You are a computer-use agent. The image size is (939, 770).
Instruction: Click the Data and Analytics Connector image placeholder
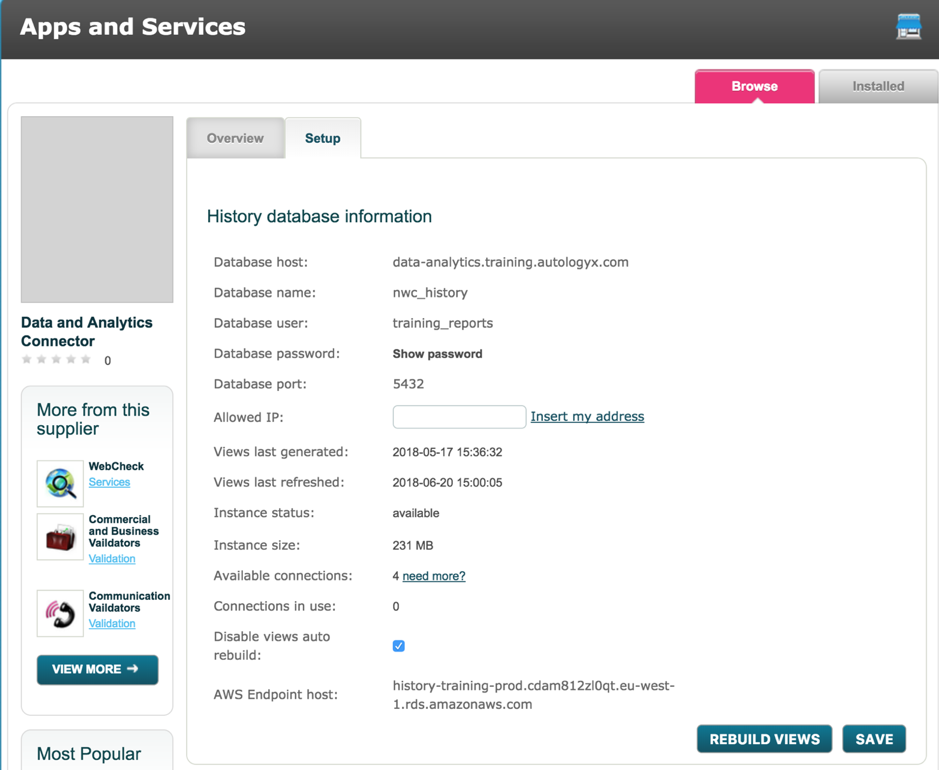pyautogui.click(x=97, y=210)
